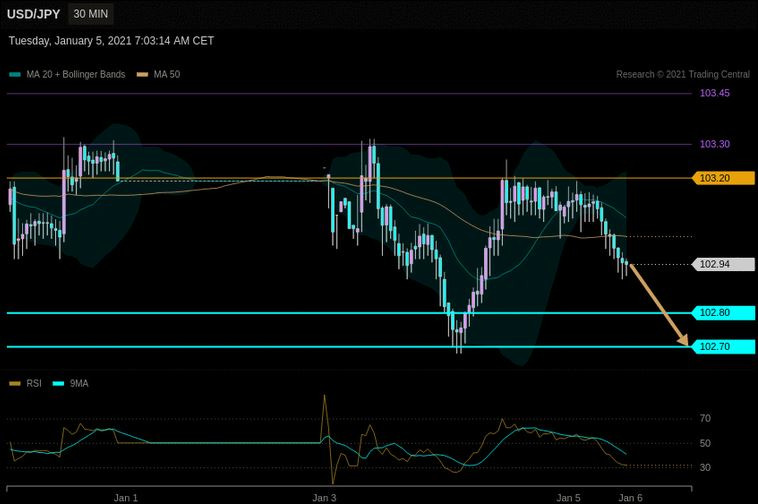Viewport: 758px width, 504px height.
Task: Click the 9MA legend color swatch
Action: [58, 384]
